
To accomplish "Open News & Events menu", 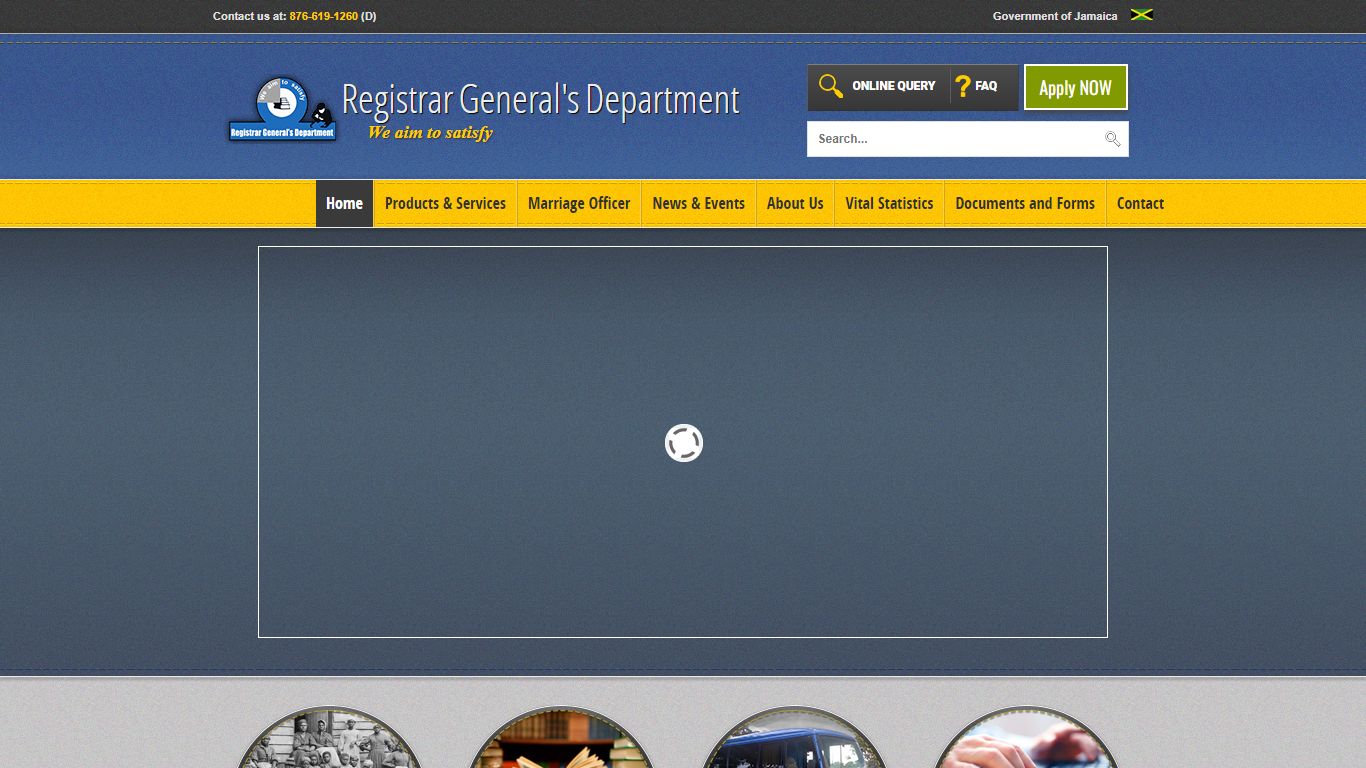I will [698, 203].
